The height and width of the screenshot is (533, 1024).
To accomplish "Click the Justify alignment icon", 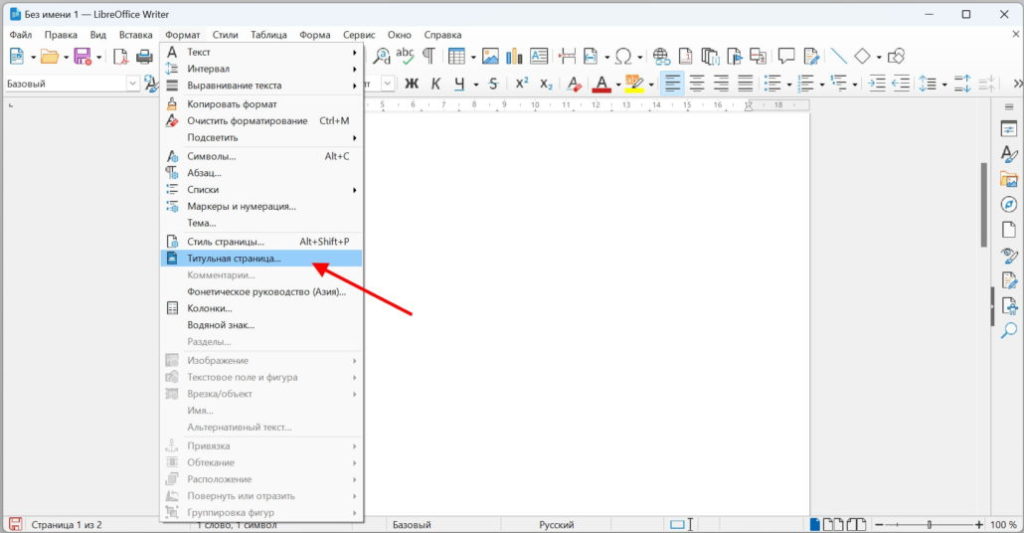I will pyautogui.click(x=745, y=84).
